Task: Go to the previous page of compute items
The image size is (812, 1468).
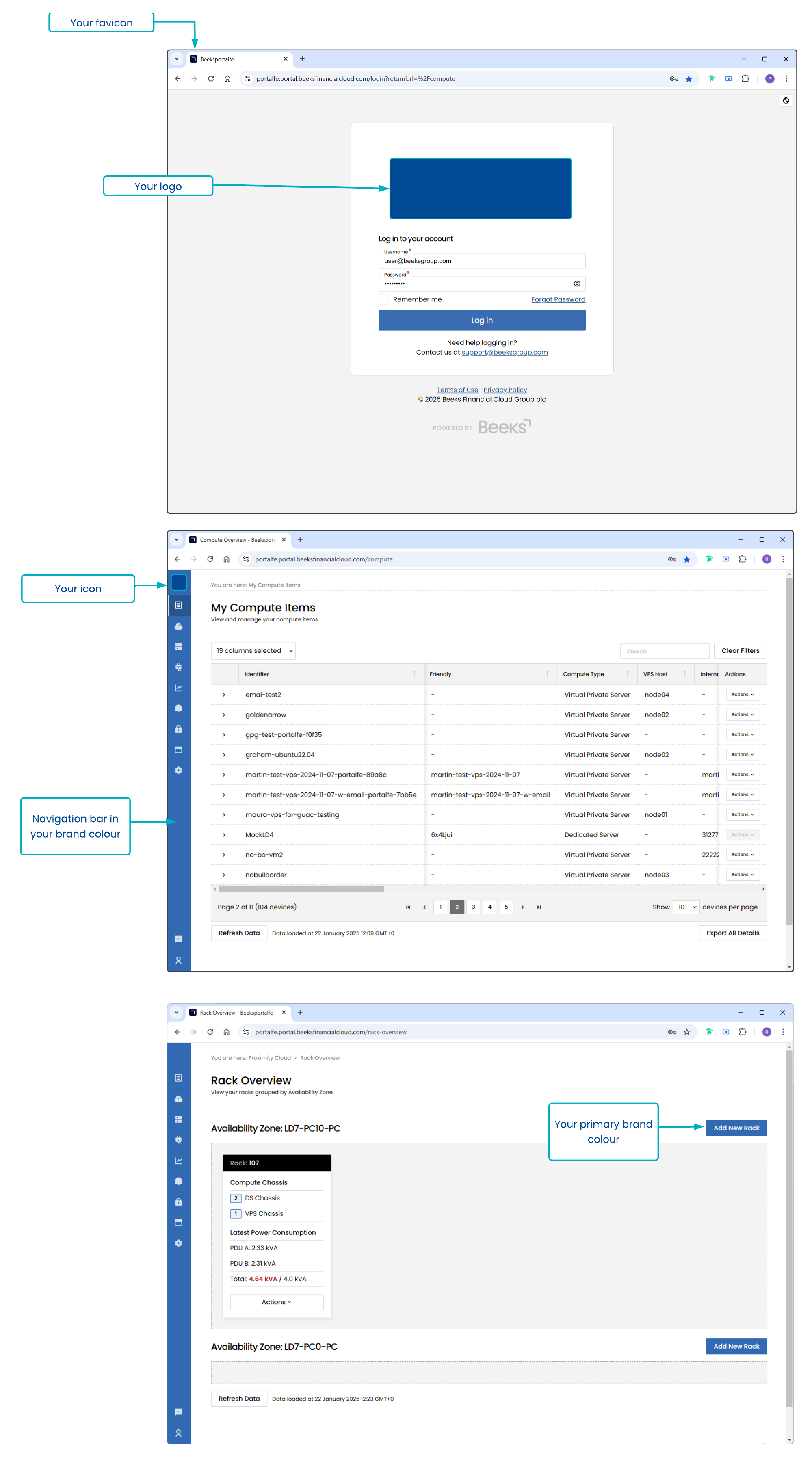Action: pyautogui.click(x=424, y=907)
